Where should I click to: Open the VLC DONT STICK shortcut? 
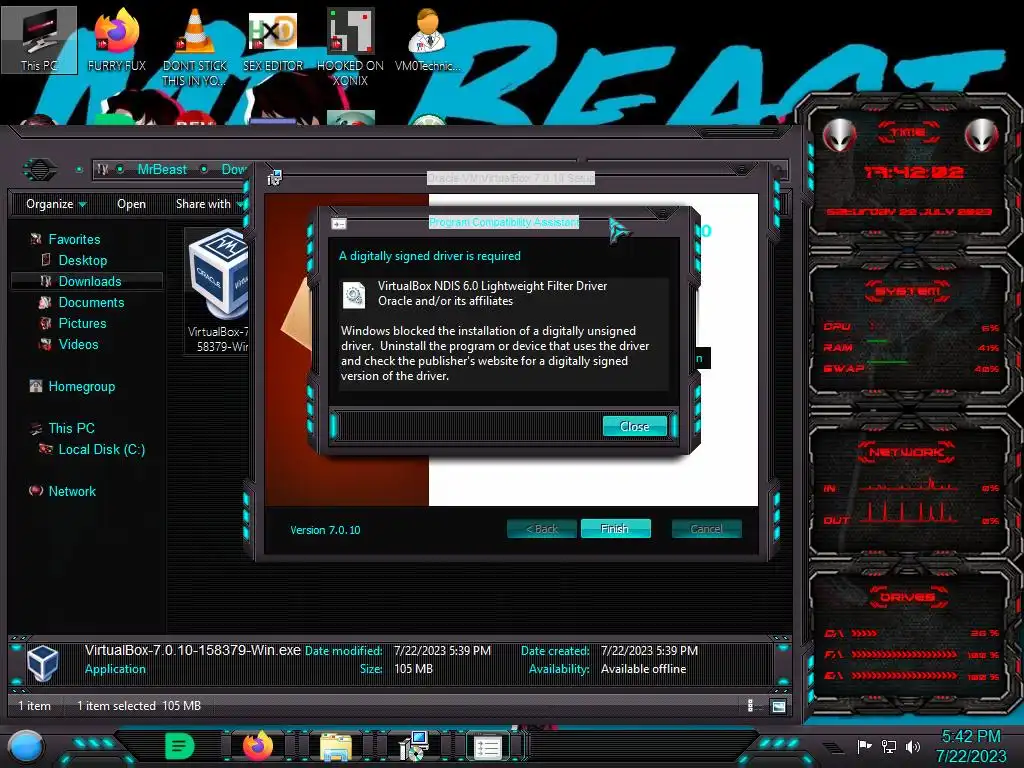[x=195, y=47]
